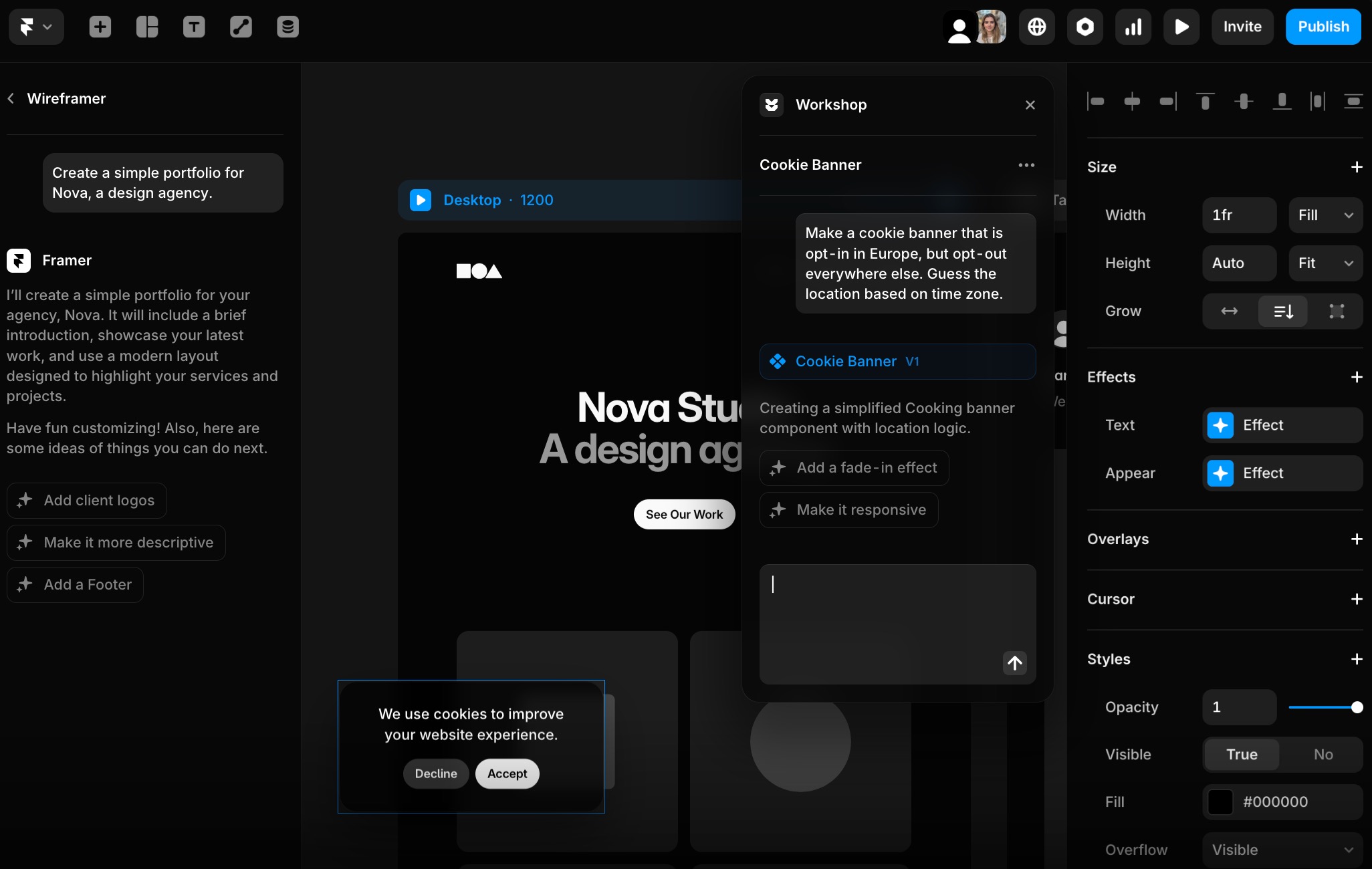Open the site settings hexagon icon
Image resolution: width=1372 pixels, height=869 pixels.
coord(1085,27)
